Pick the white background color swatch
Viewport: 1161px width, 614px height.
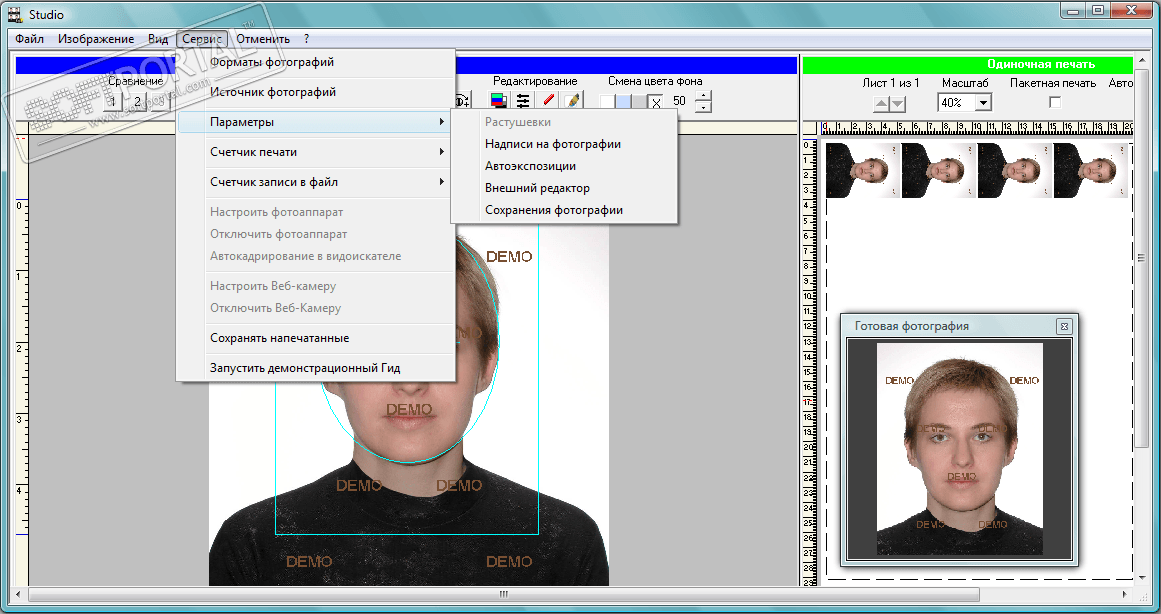[x=607, y=102]
